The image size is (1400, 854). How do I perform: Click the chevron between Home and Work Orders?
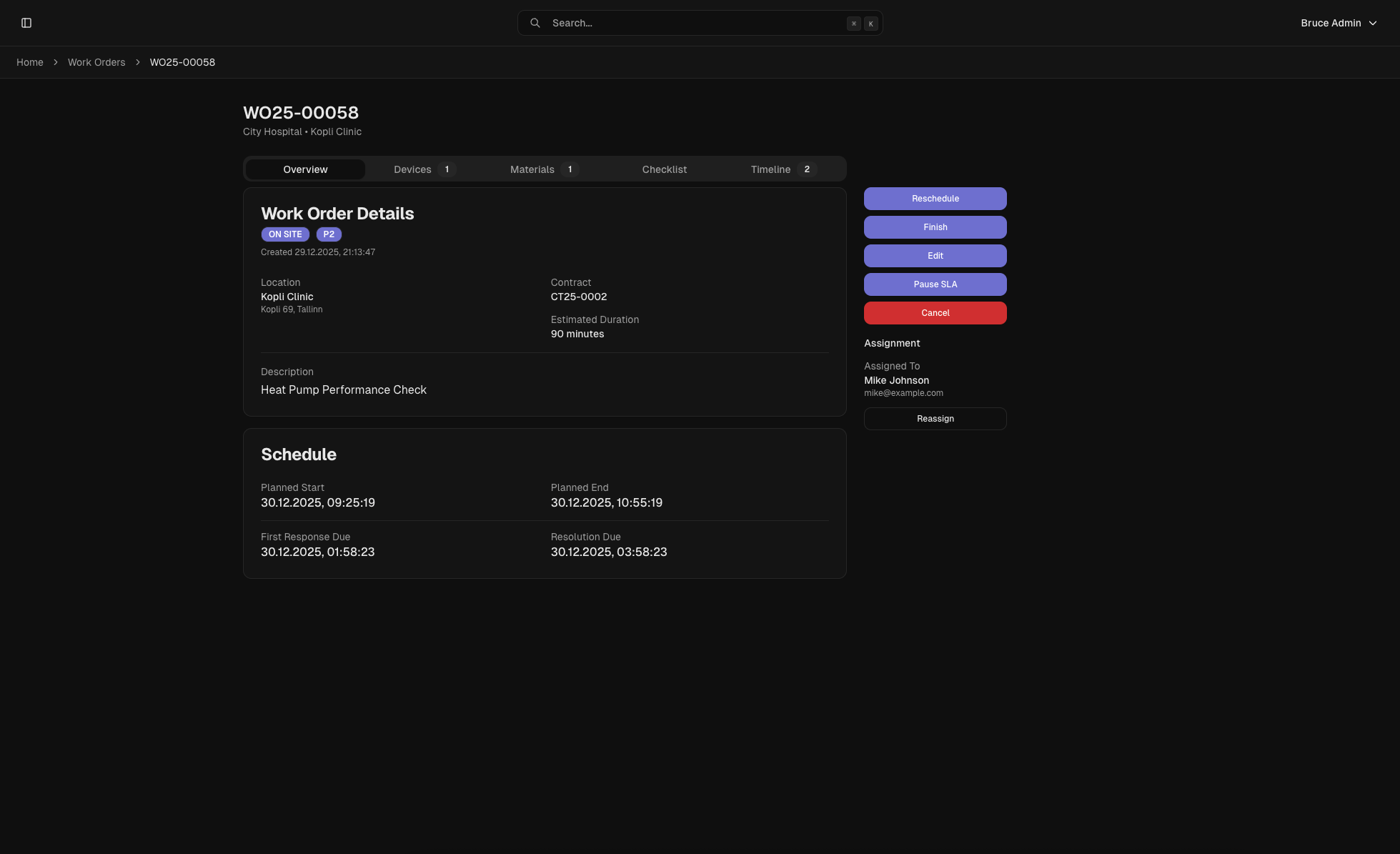[x=55, y=62]
